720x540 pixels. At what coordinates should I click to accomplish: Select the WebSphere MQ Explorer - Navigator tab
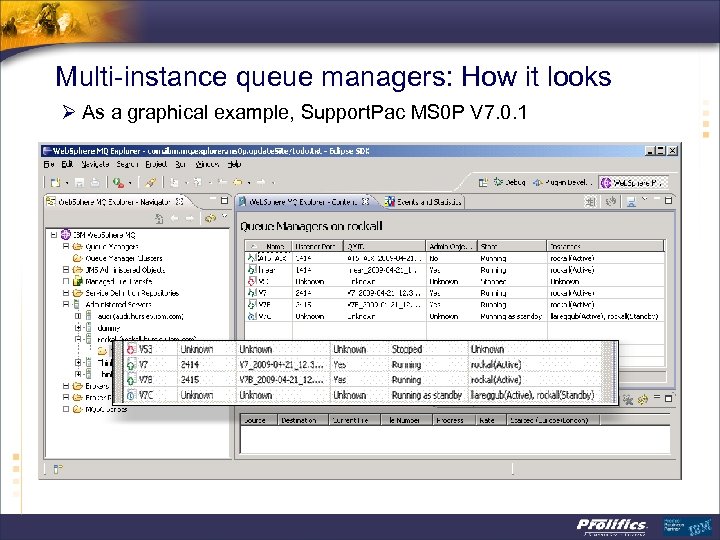click(115, 202)
